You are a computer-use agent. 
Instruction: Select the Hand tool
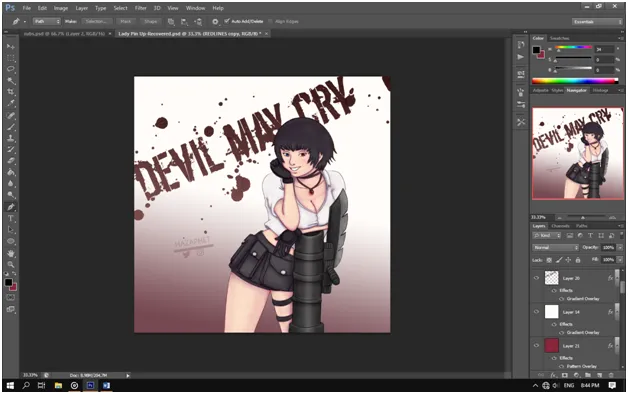[x=11, y=253]
